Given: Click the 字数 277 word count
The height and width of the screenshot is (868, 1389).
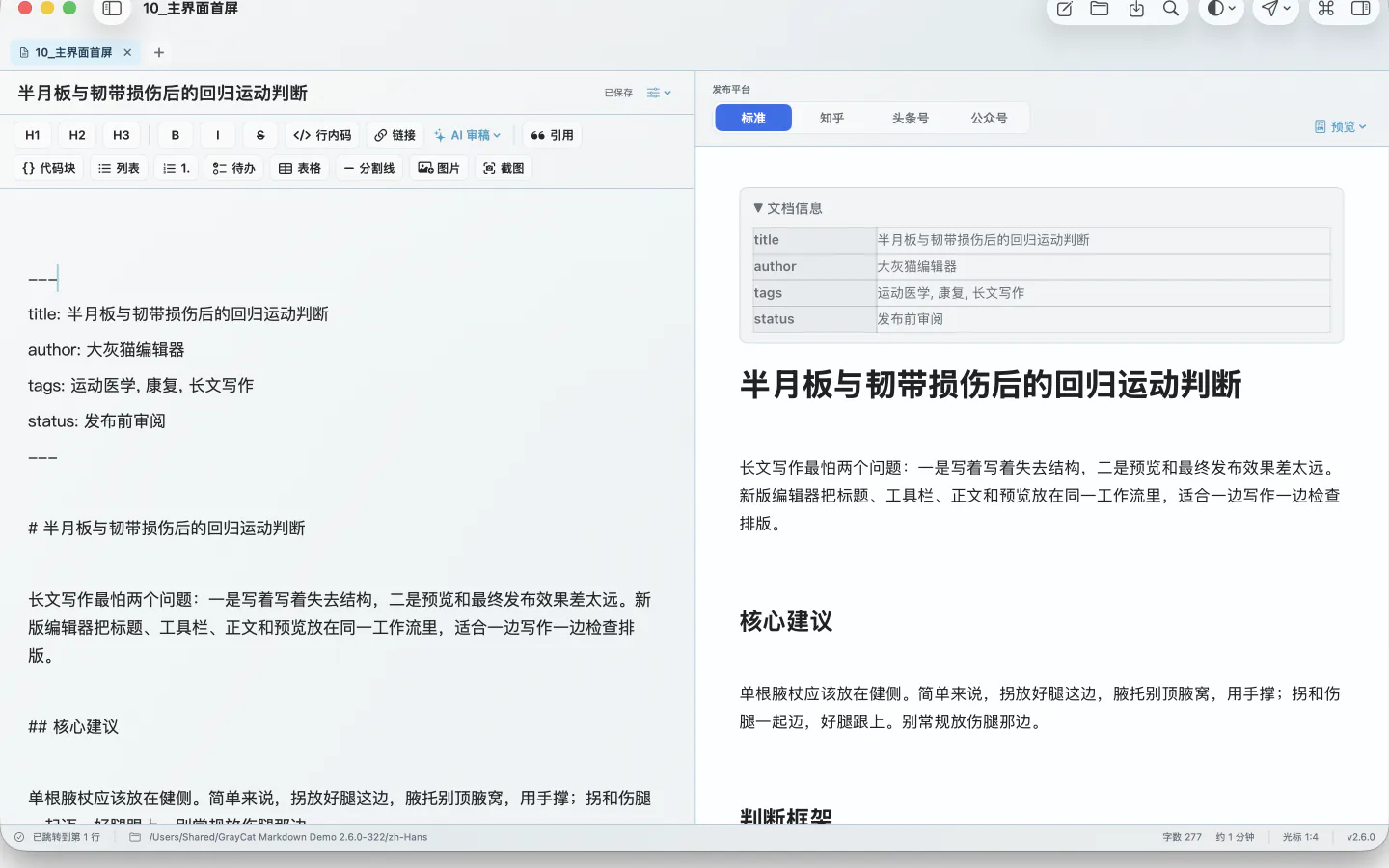Looking at the screenshot, I should click(1182, 837).
